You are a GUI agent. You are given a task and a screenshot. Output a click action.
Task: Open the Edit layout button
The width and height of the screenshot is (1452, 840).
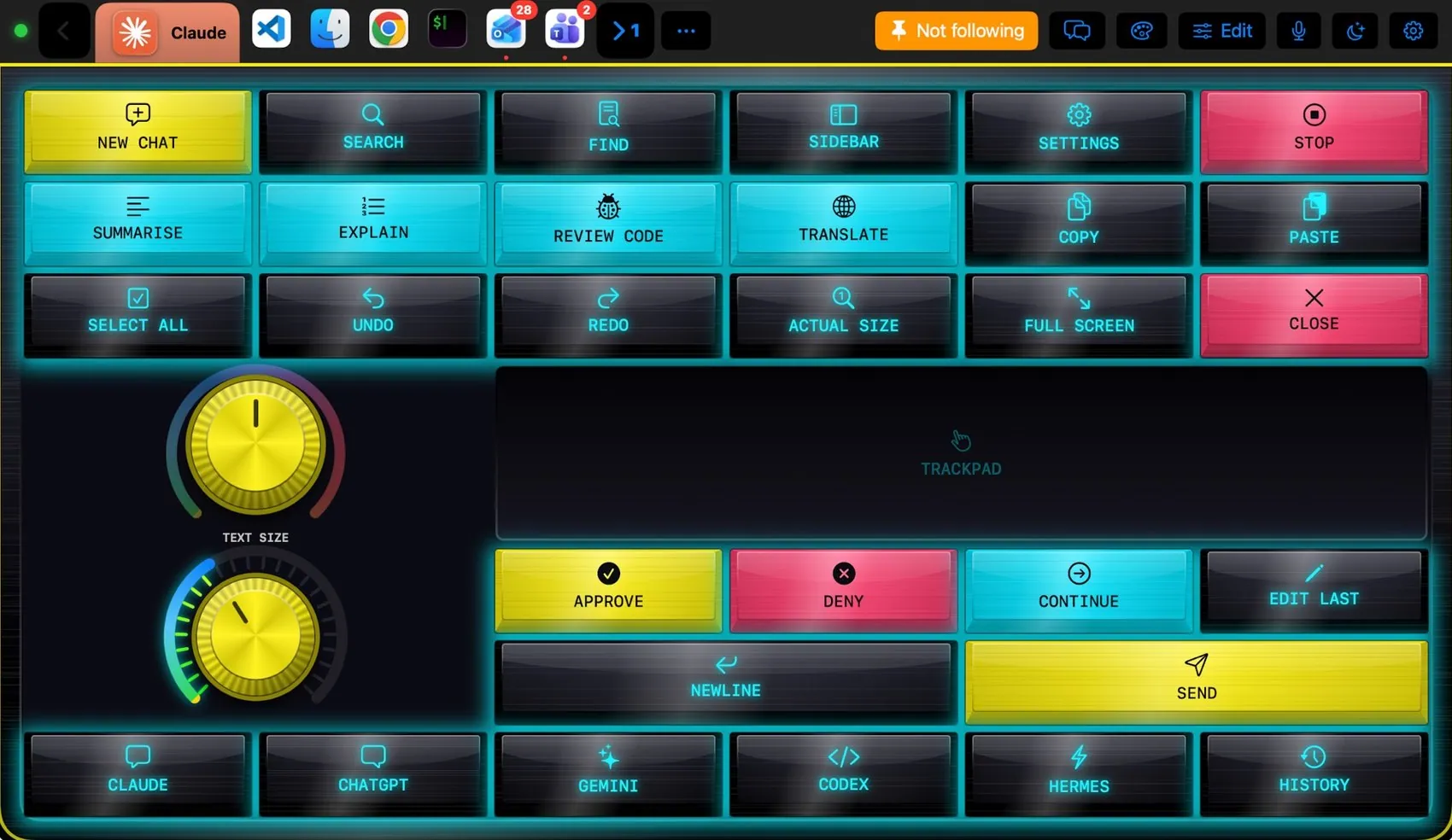coord(1222,31)
